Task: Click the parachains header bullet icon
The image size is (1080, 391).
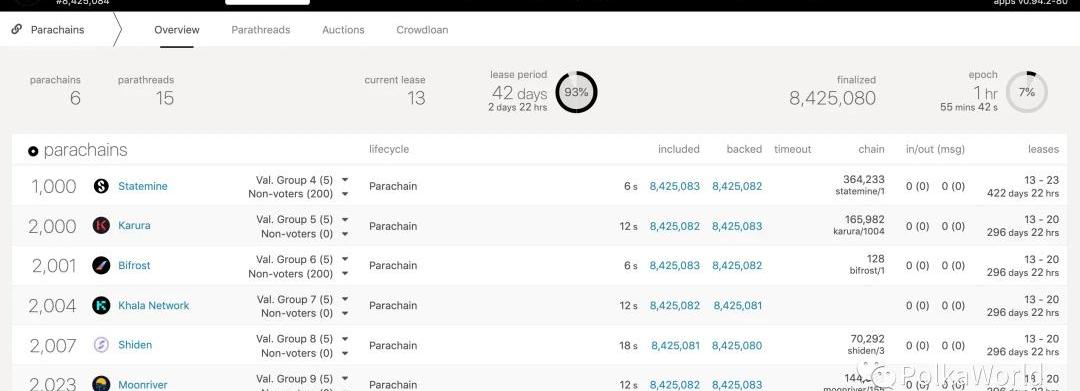Action: [33, 151]
